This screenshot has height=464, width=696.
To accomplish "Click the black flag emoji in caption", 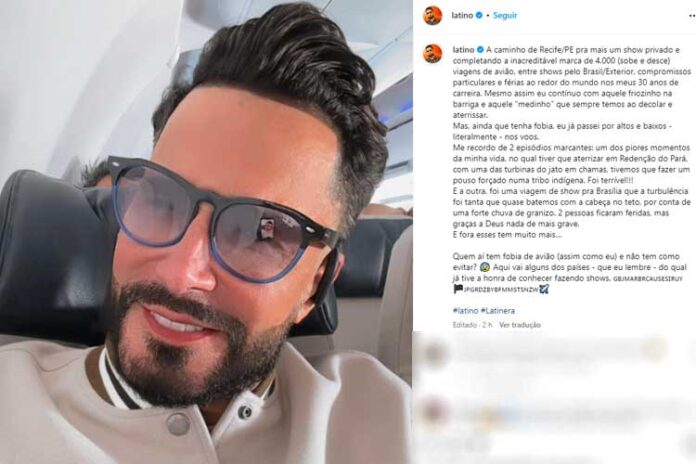I will [x=457, y=290].
